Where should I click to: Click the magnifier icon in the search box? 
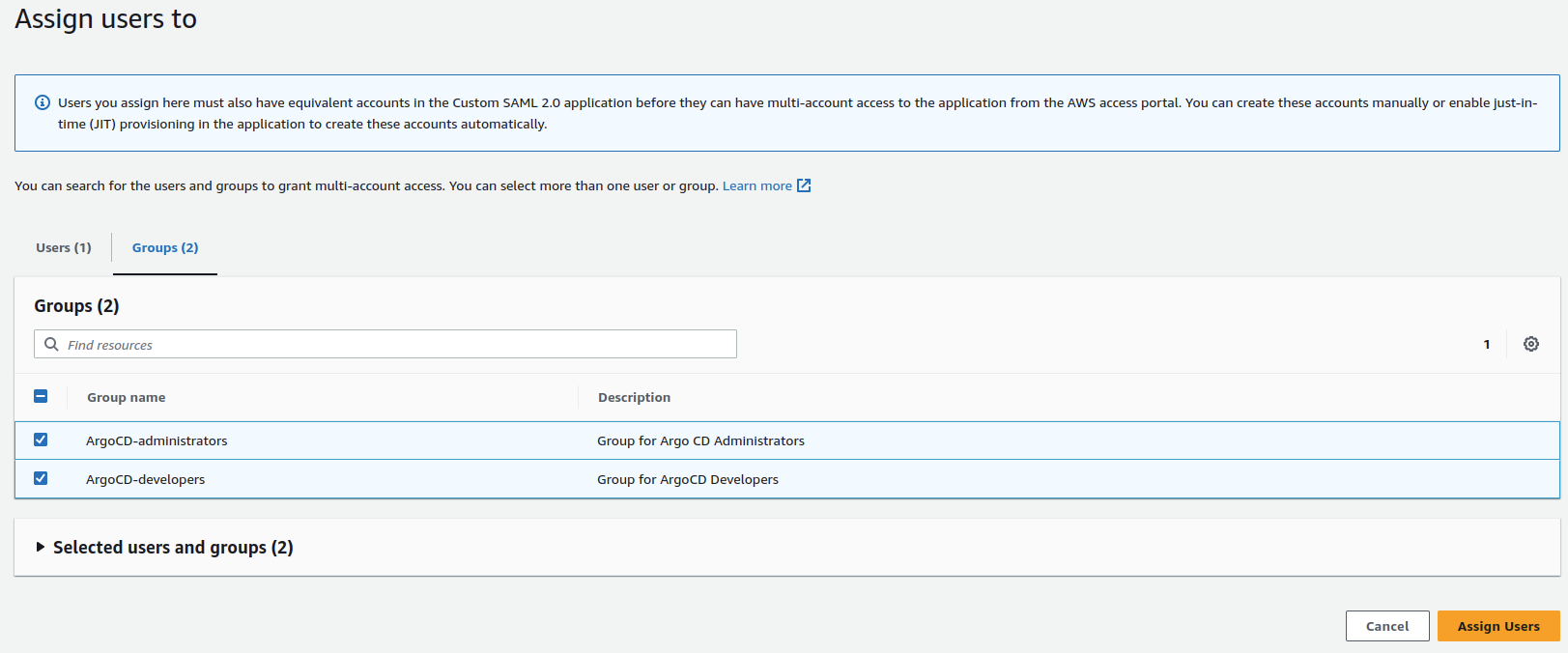tap(52, 344)
